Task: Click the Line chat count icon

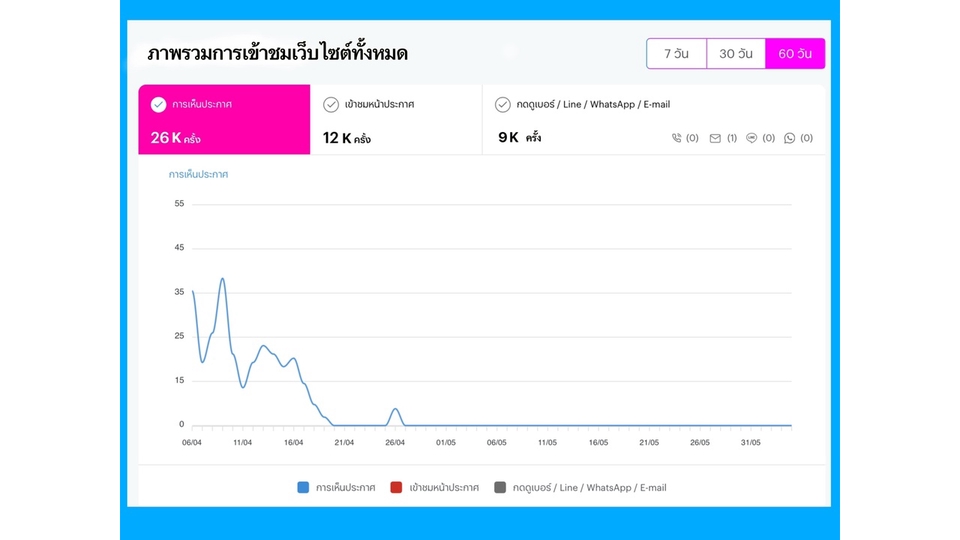Action: [752, 139]
